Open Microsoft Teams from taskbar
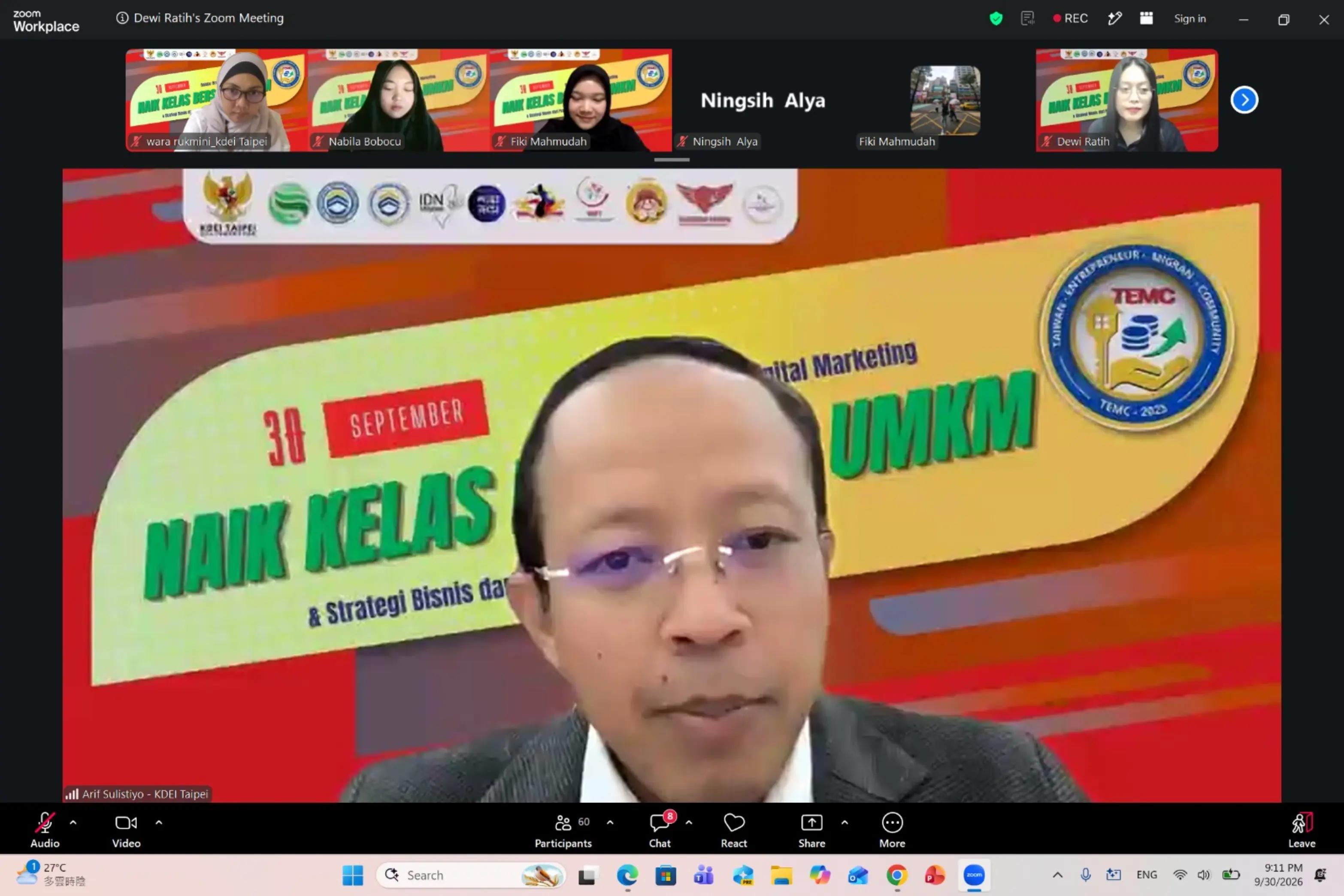The image size is (1344, 896). 703,875
